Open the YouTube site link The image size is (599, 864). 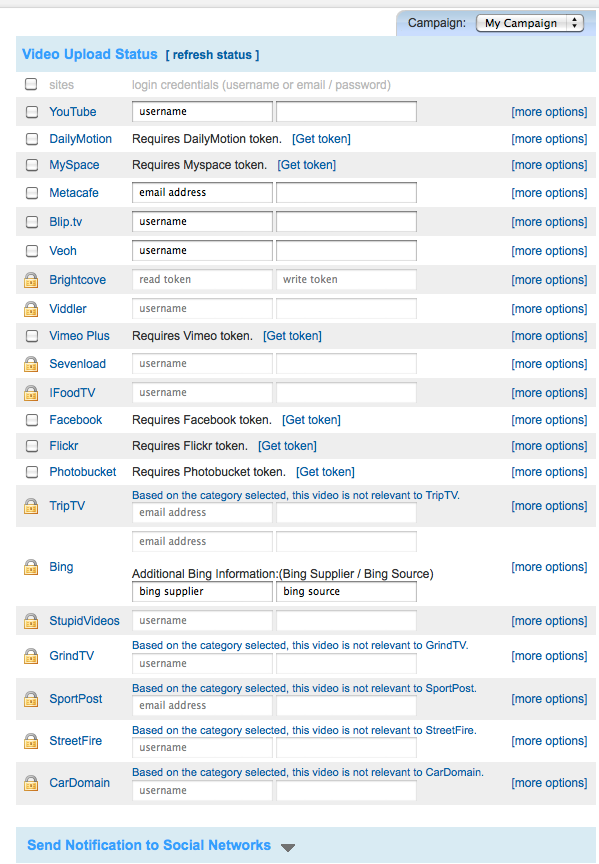(73, 112)
